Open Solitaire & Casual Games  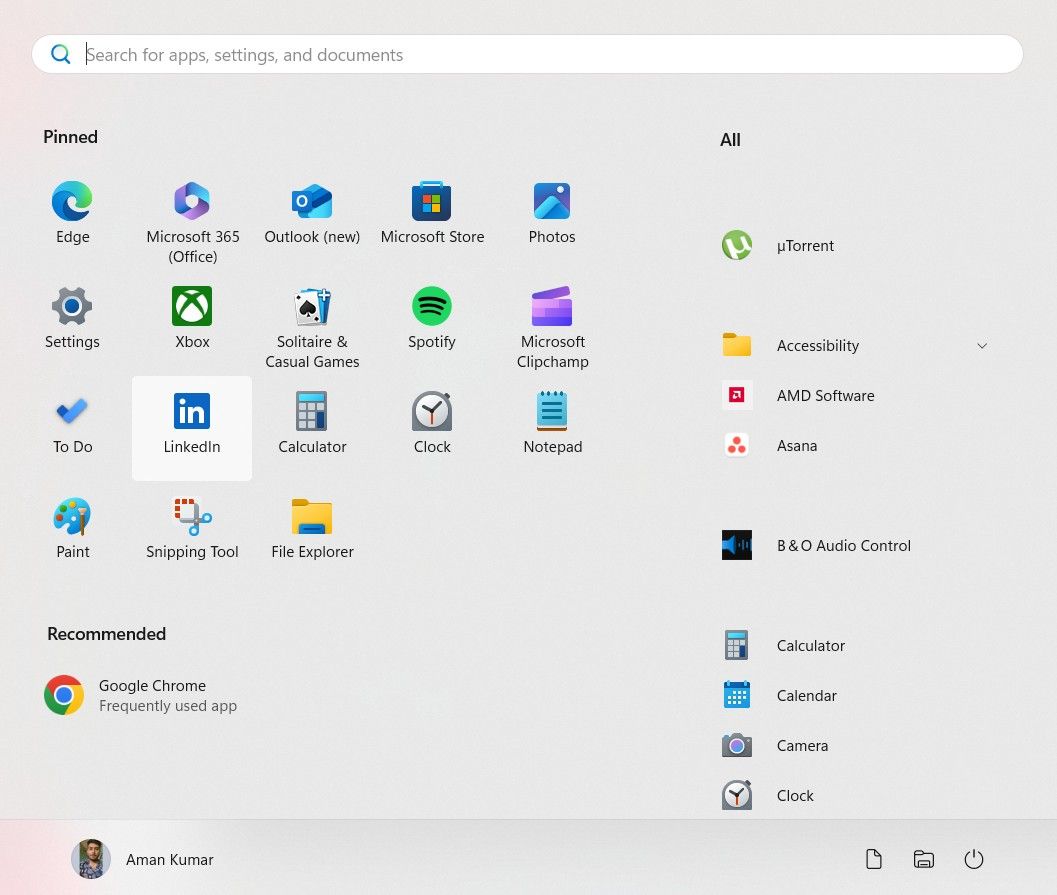312,327
